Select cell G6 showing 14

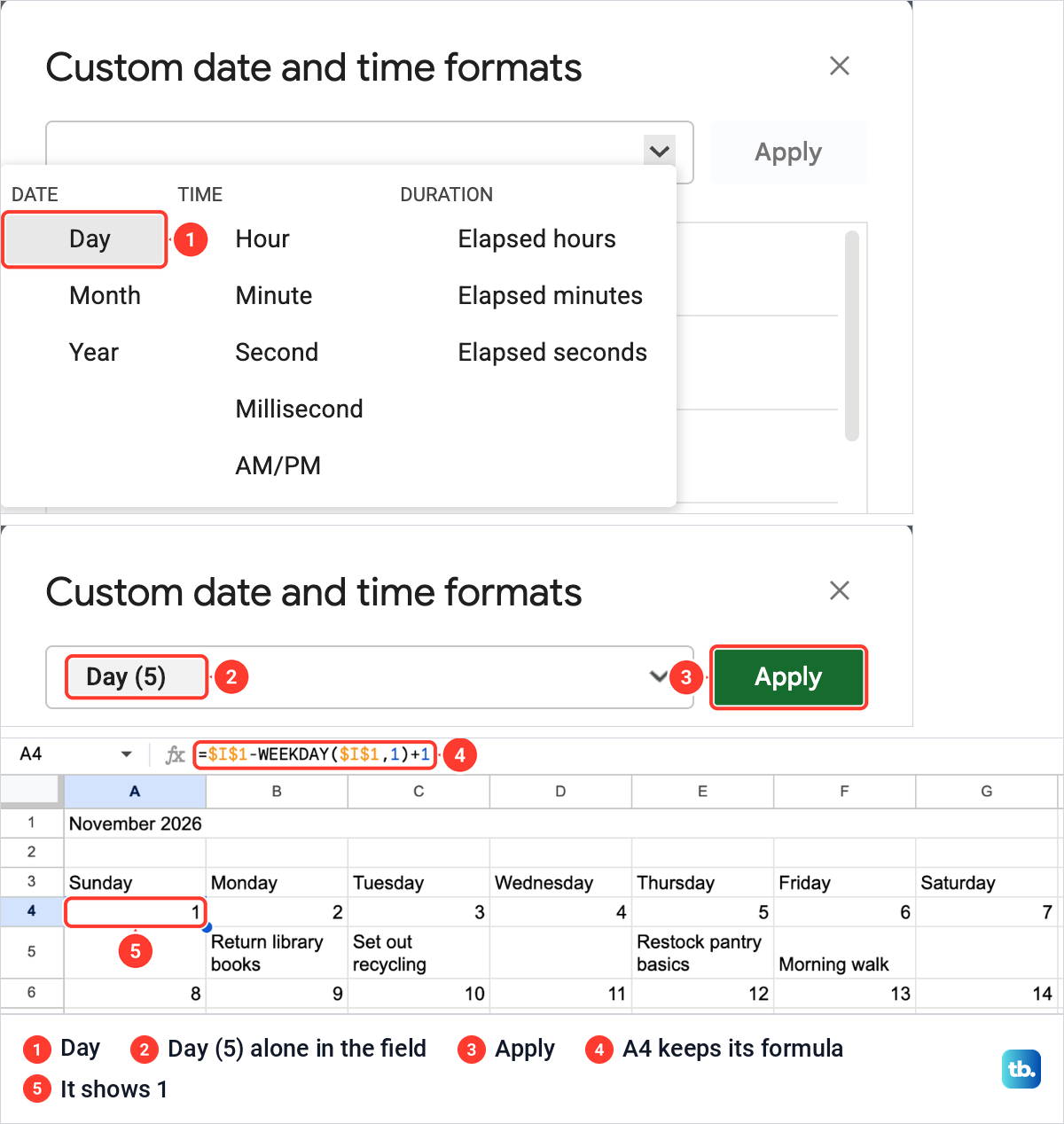click(x=986, y=994)
